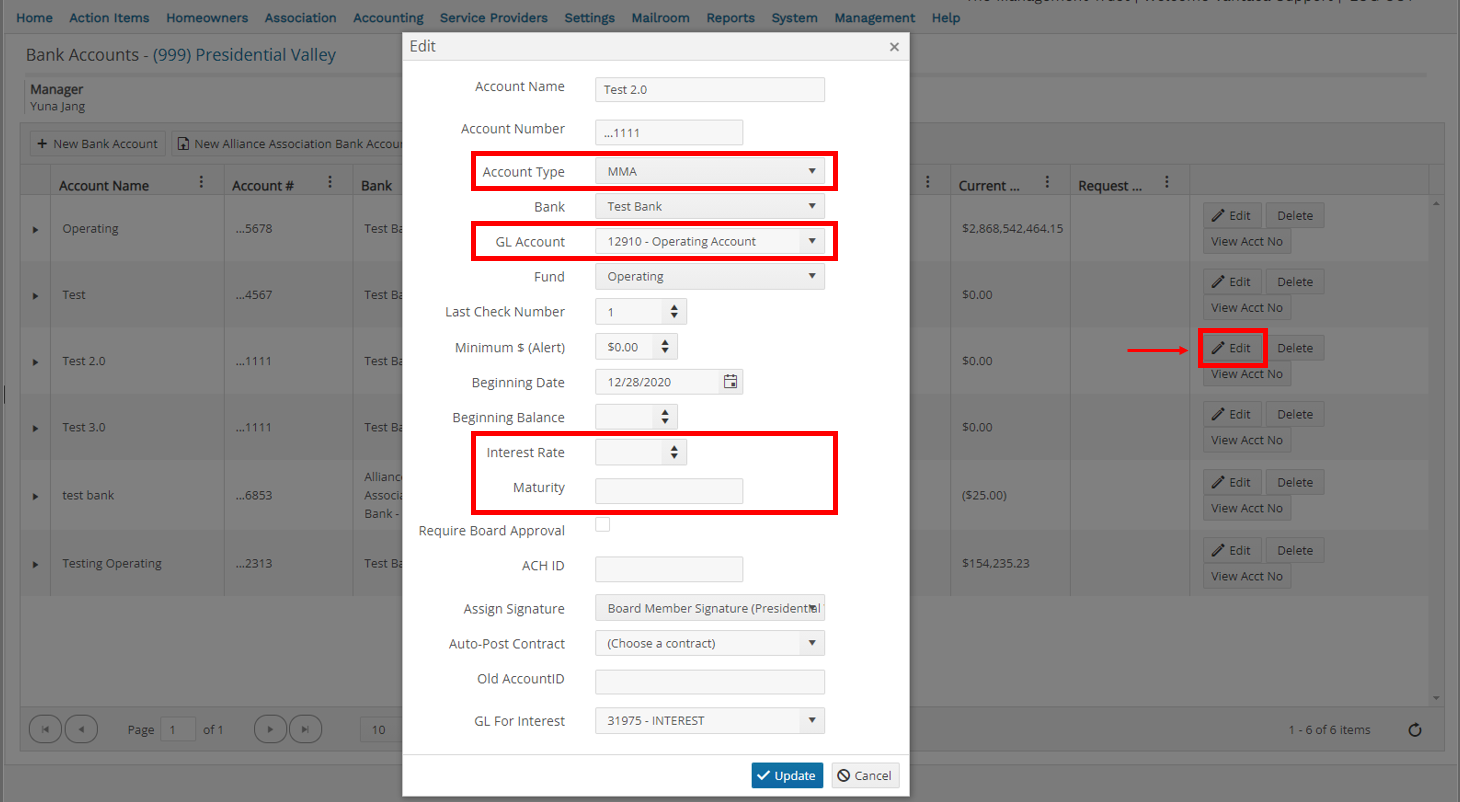Viewport: 1460px width, 802px height.
Task: Edit the Testing Operating account via pencil icon
Action: (x=1232, y=549)
